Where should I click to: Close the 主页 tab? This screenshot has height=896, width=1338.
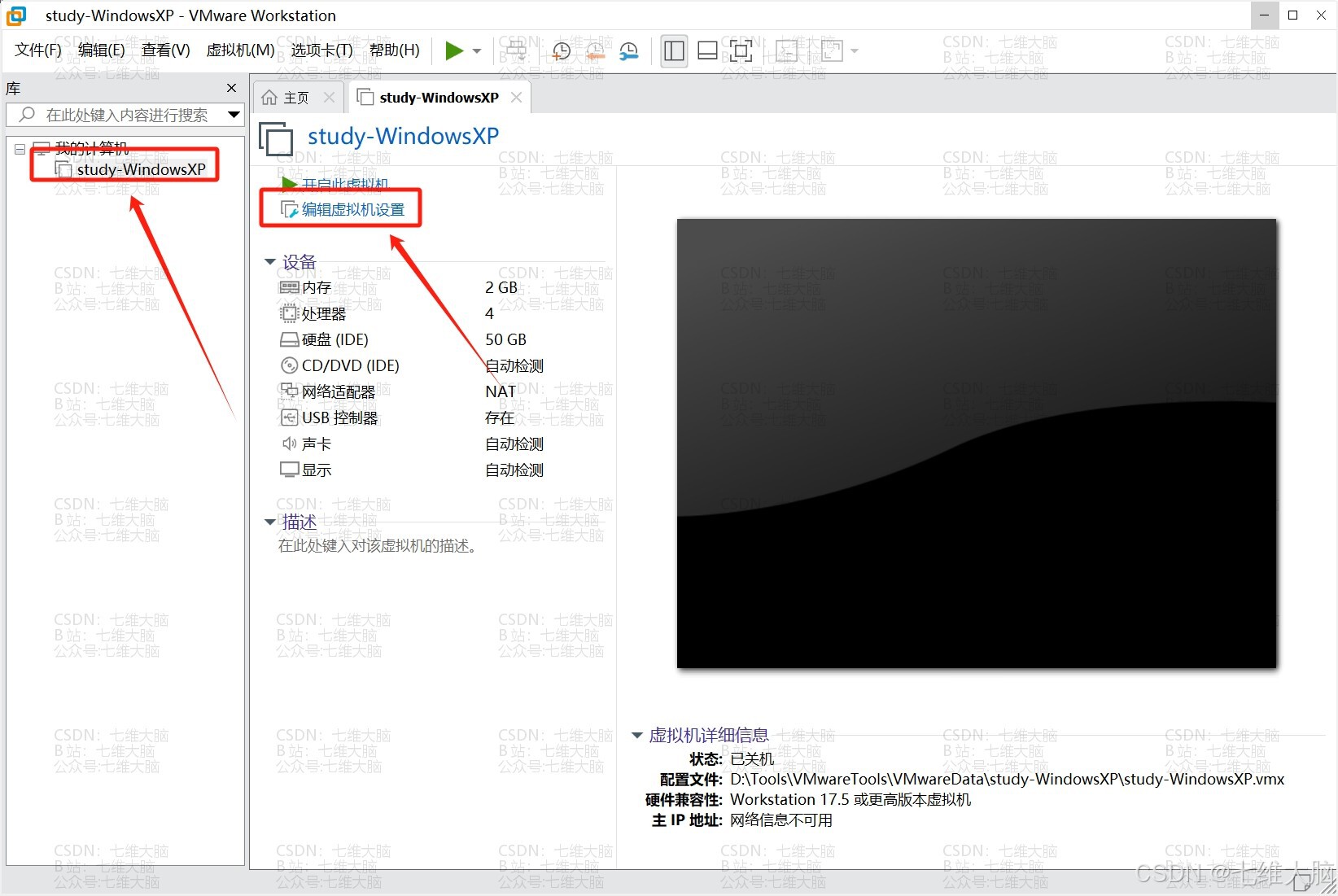(329, 98)
